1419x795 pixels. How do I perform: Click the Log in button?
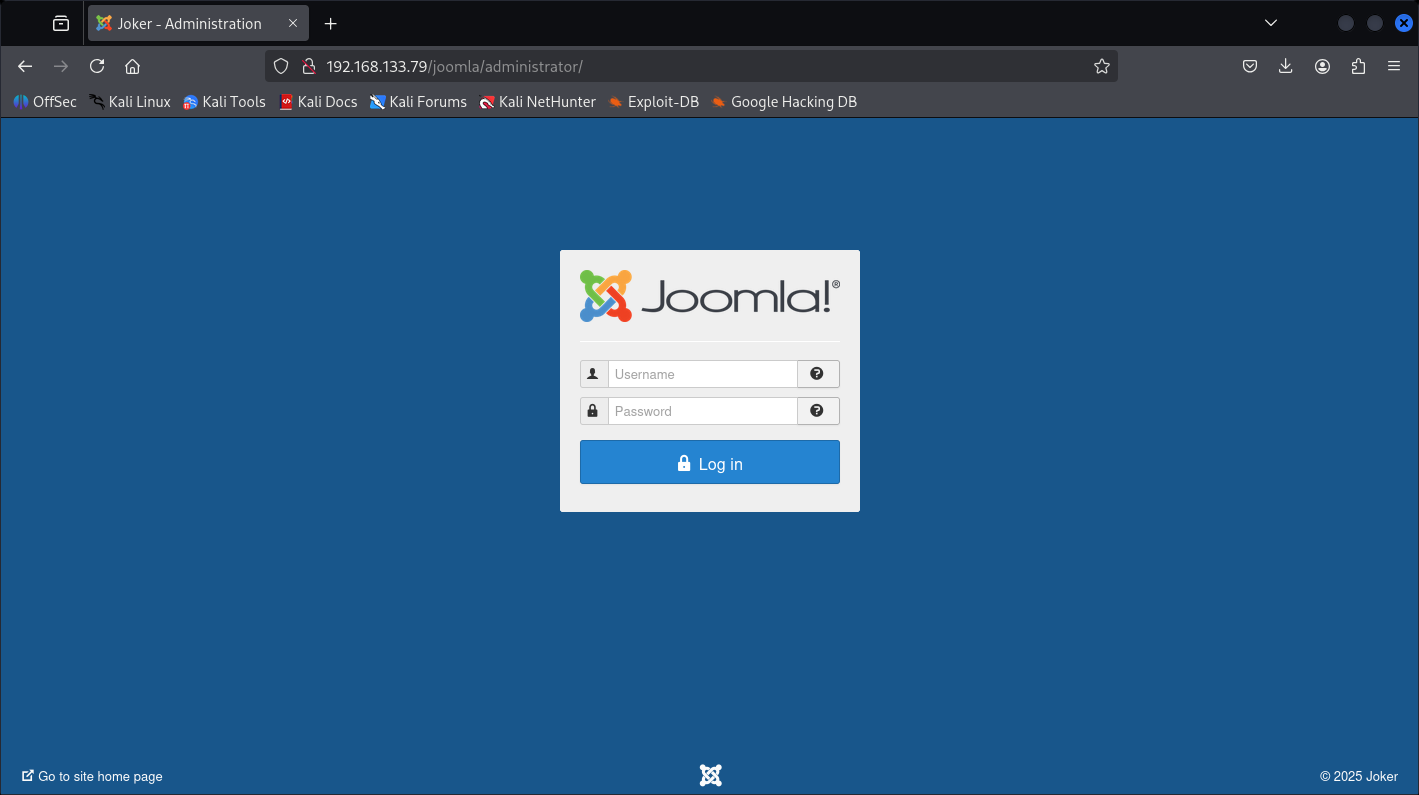710,462
